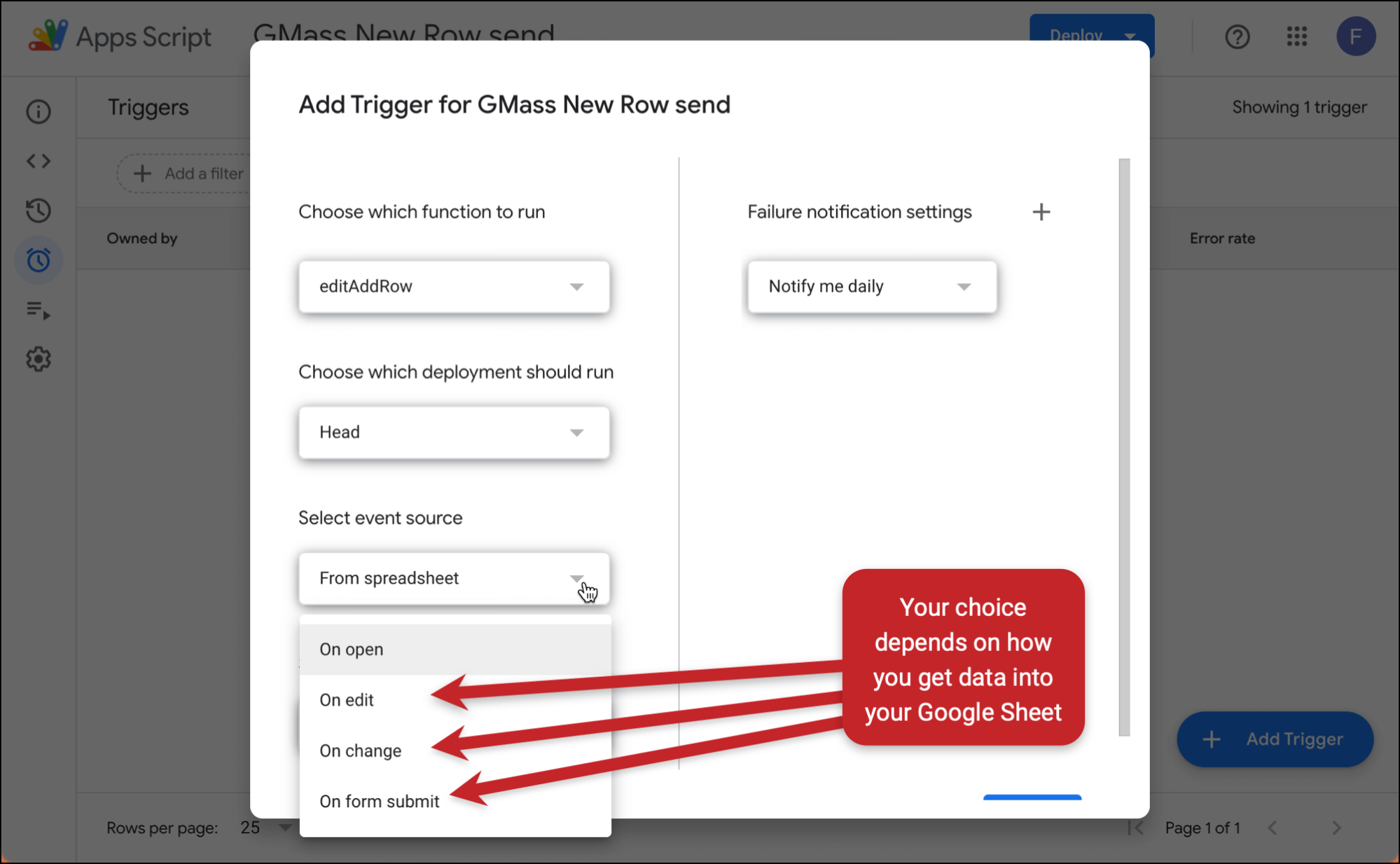Select the On form submit event type
Image resolution: width=1400 pixels, height=864 pixels.
455,801
